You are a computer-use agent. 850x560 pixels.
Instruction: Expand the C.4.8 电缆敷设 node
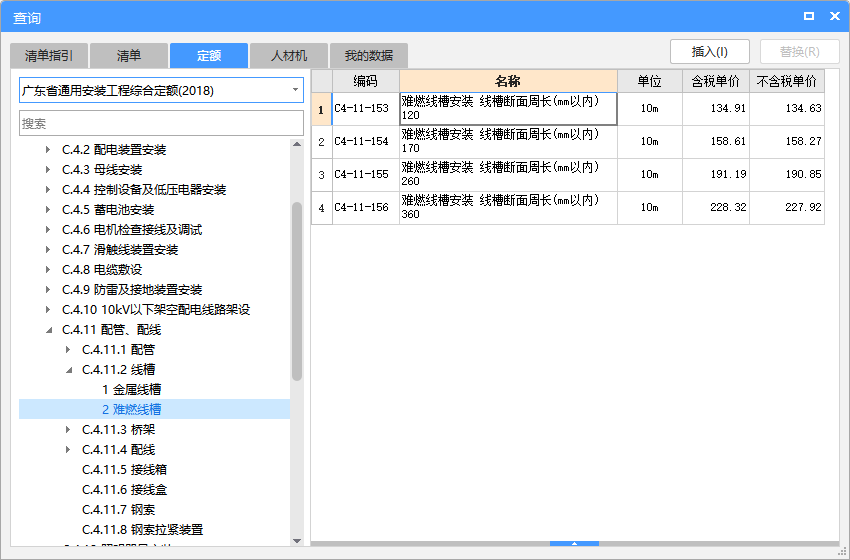tap(48, 269)
